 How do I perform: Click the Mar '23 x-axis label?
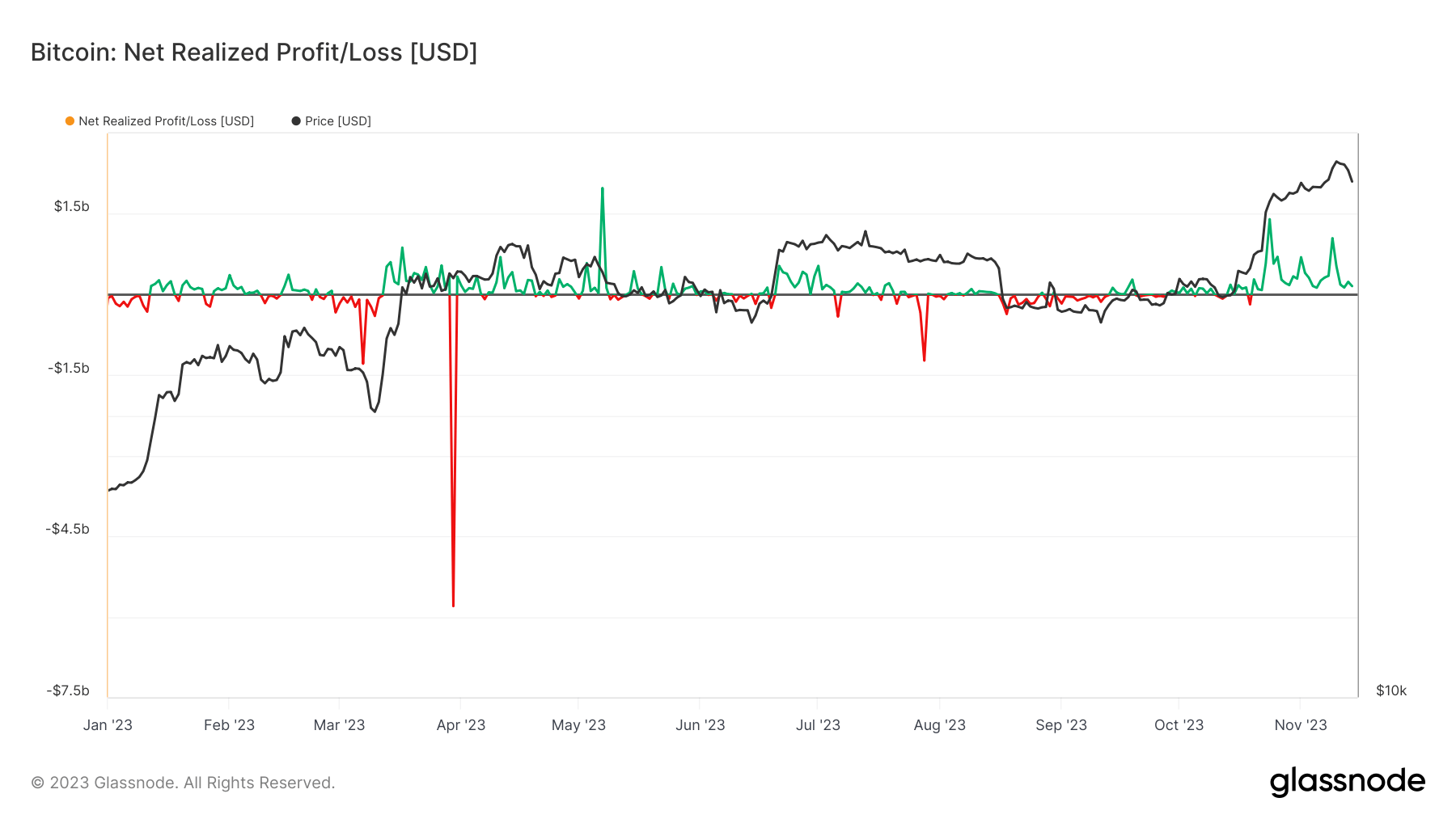coord(339,725)
